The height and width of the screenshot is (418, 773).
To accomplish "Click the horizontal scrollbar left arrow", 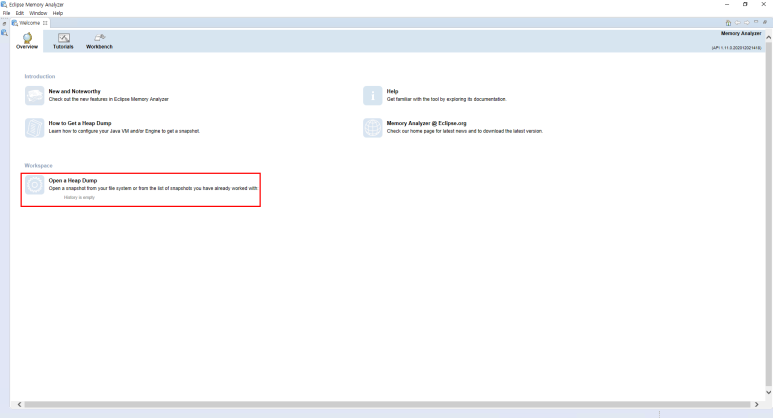I will tap(19, 404).
